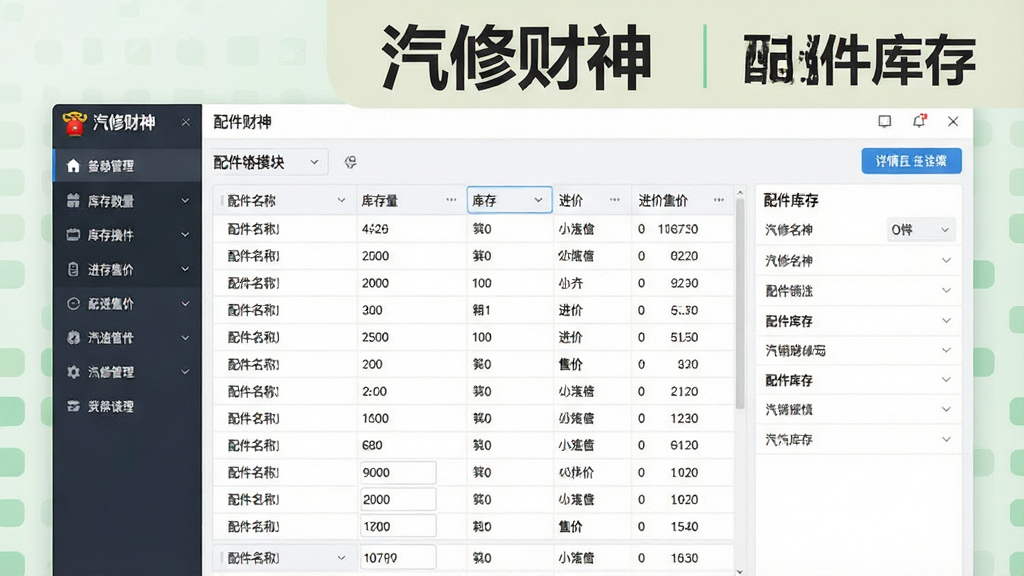Open the ellipsis menu on 进价售价 column
The width and height of the screenshot is (1024, 576).
point(719,200)
